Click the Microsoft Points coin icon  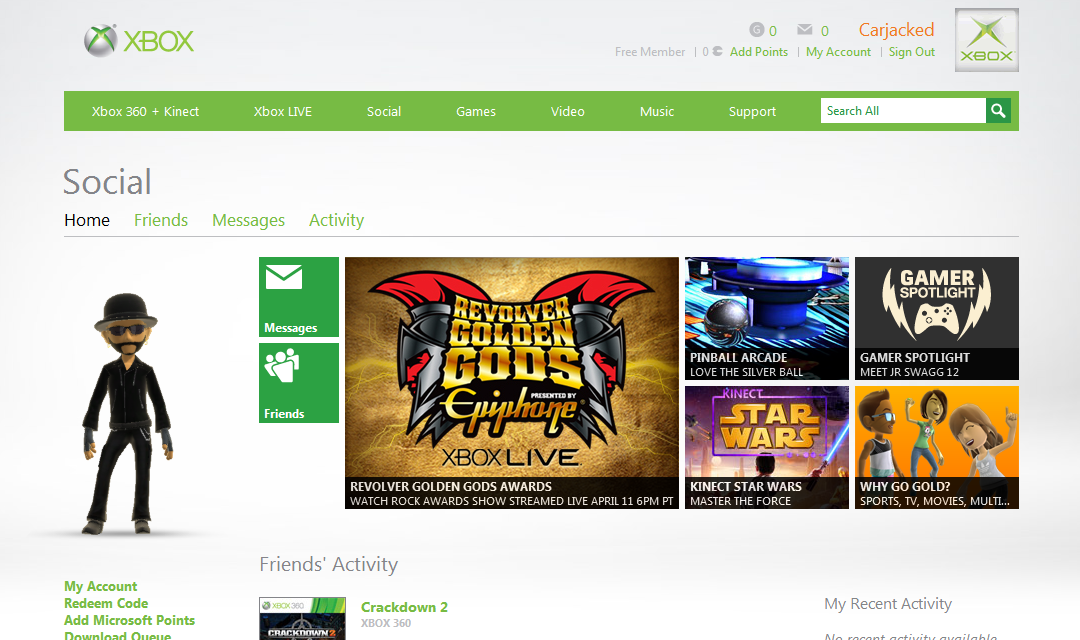point(717,51)
